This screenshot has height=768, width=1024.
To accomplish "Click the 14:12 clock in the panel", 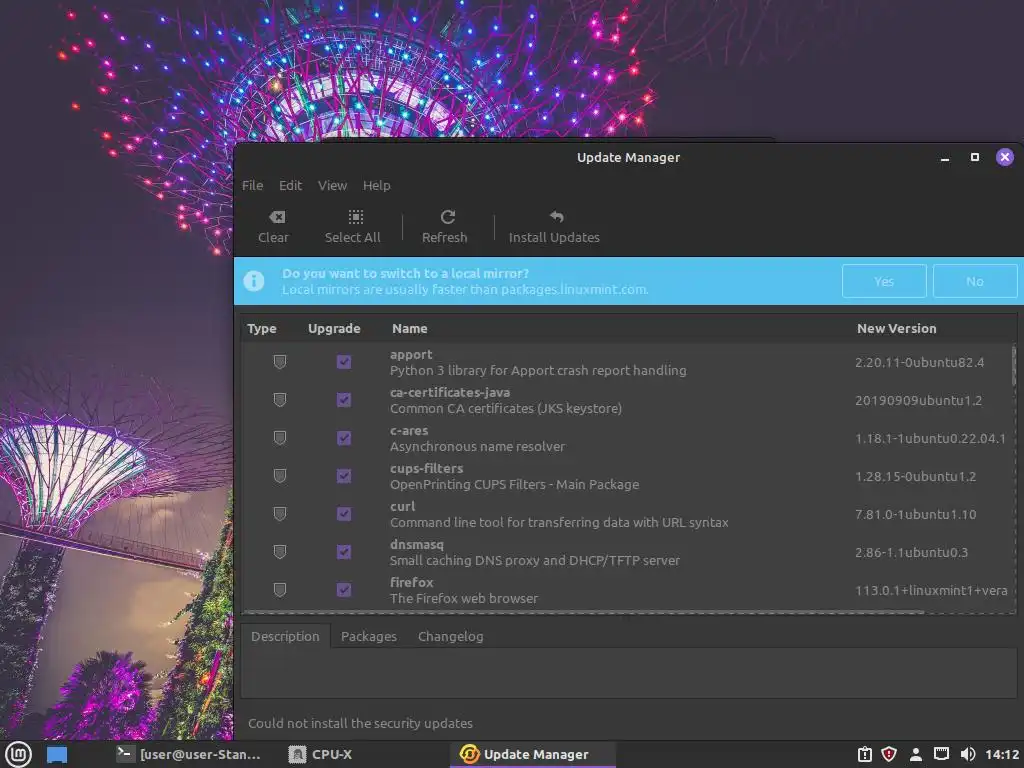I will coord(1002,754).
